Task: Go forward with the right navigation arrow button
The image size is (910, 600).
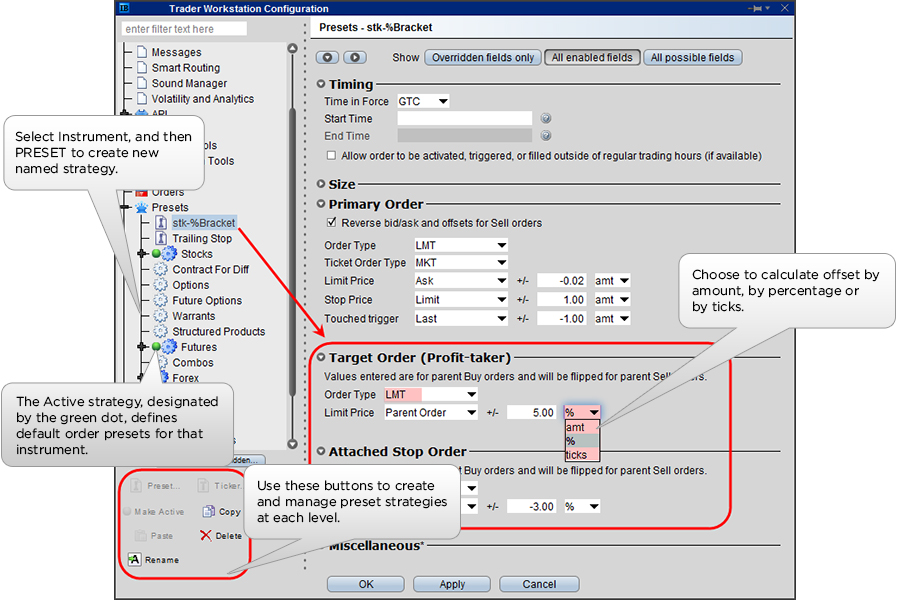Action: pyautogui.click(x=355, y=57)
